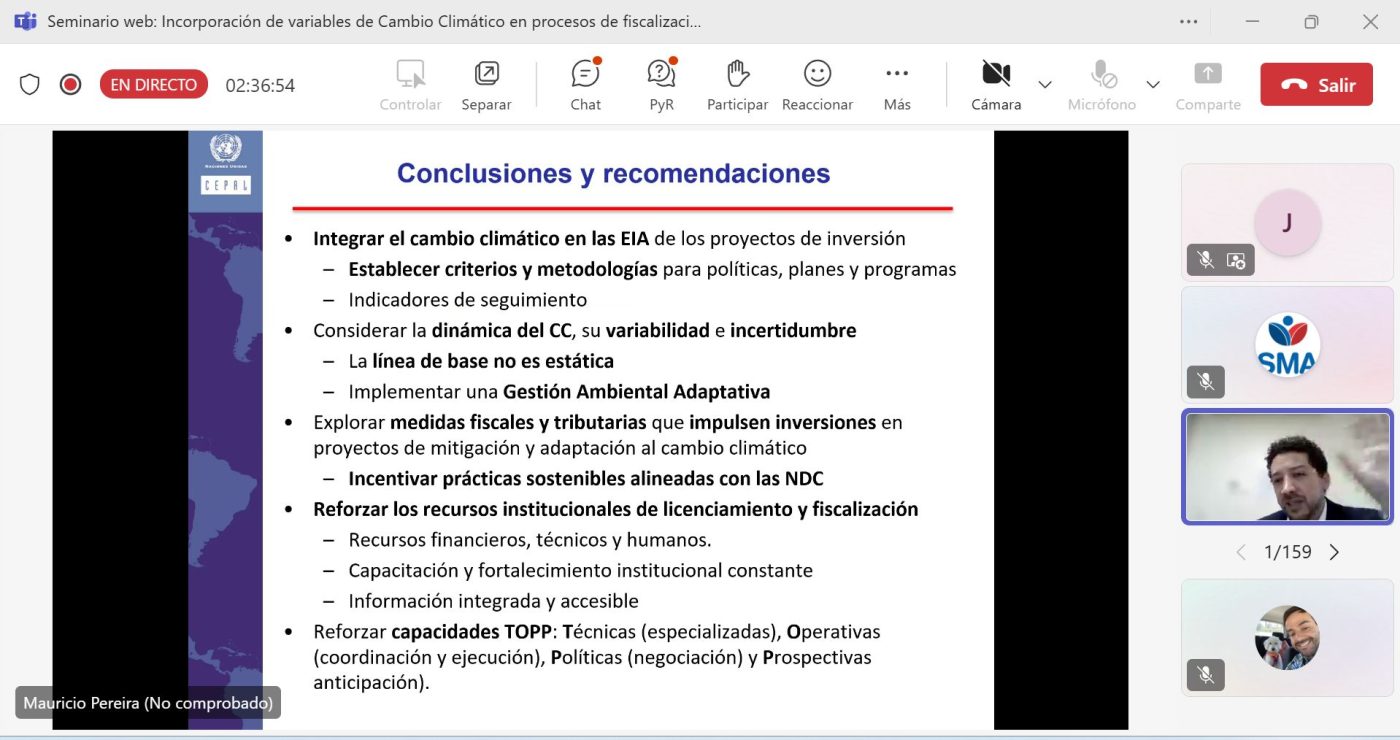Screen dimensions: 1400x740
Task: Go to next page of participants
Action: tap(1334, 552)
